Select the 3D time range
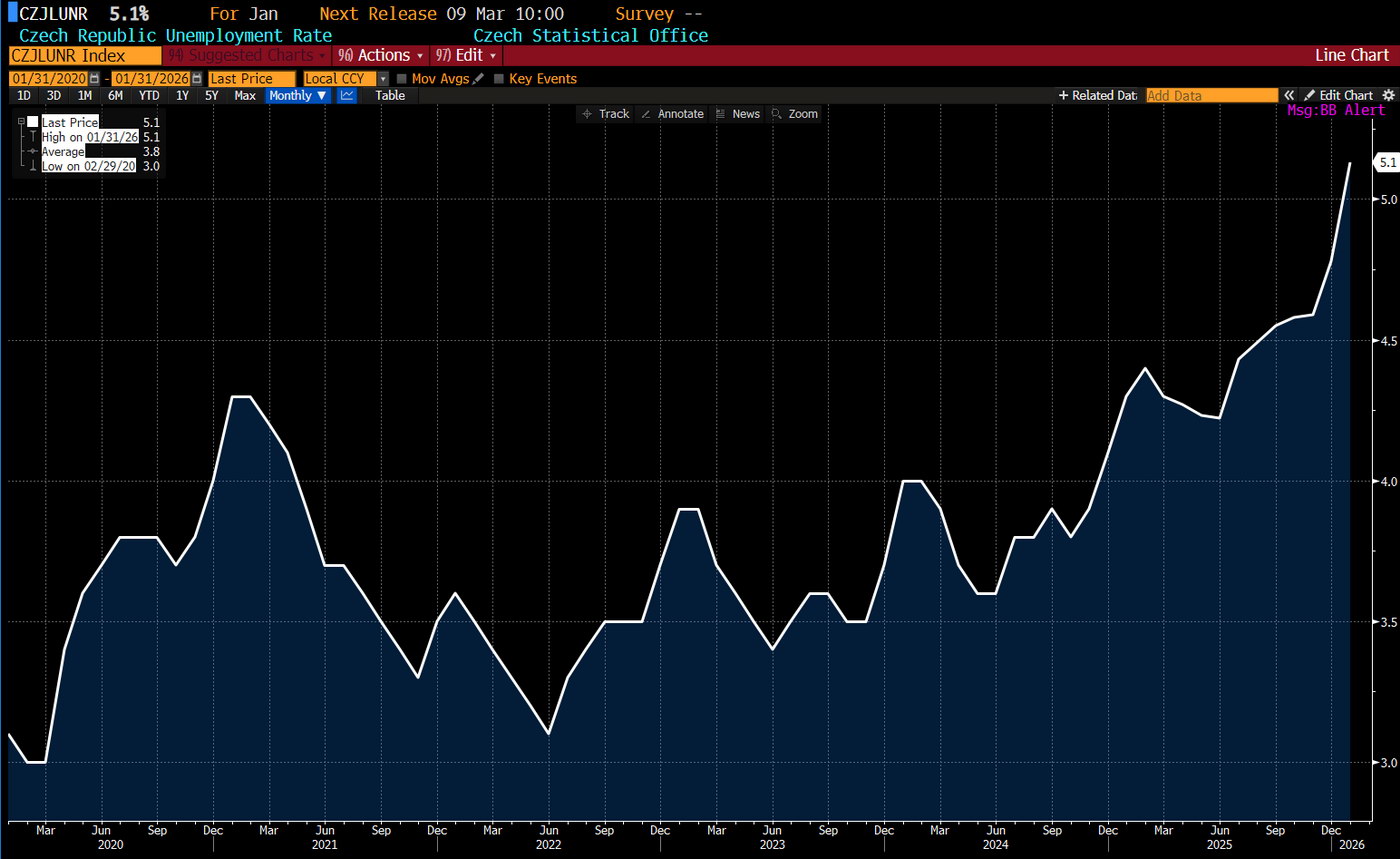 pos(54,95)
